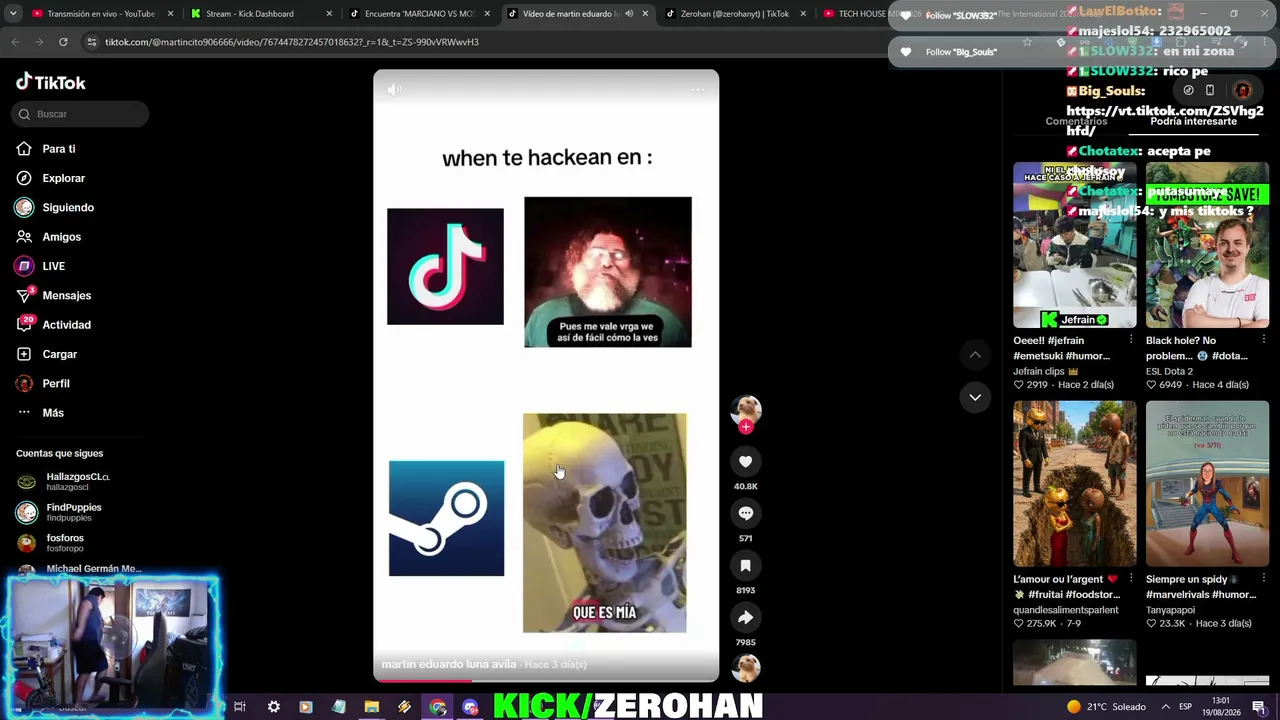Viewport: 1280px width, 720px height.
Task: Open the Siguiendo feed
Action: (x=54, y=207)
